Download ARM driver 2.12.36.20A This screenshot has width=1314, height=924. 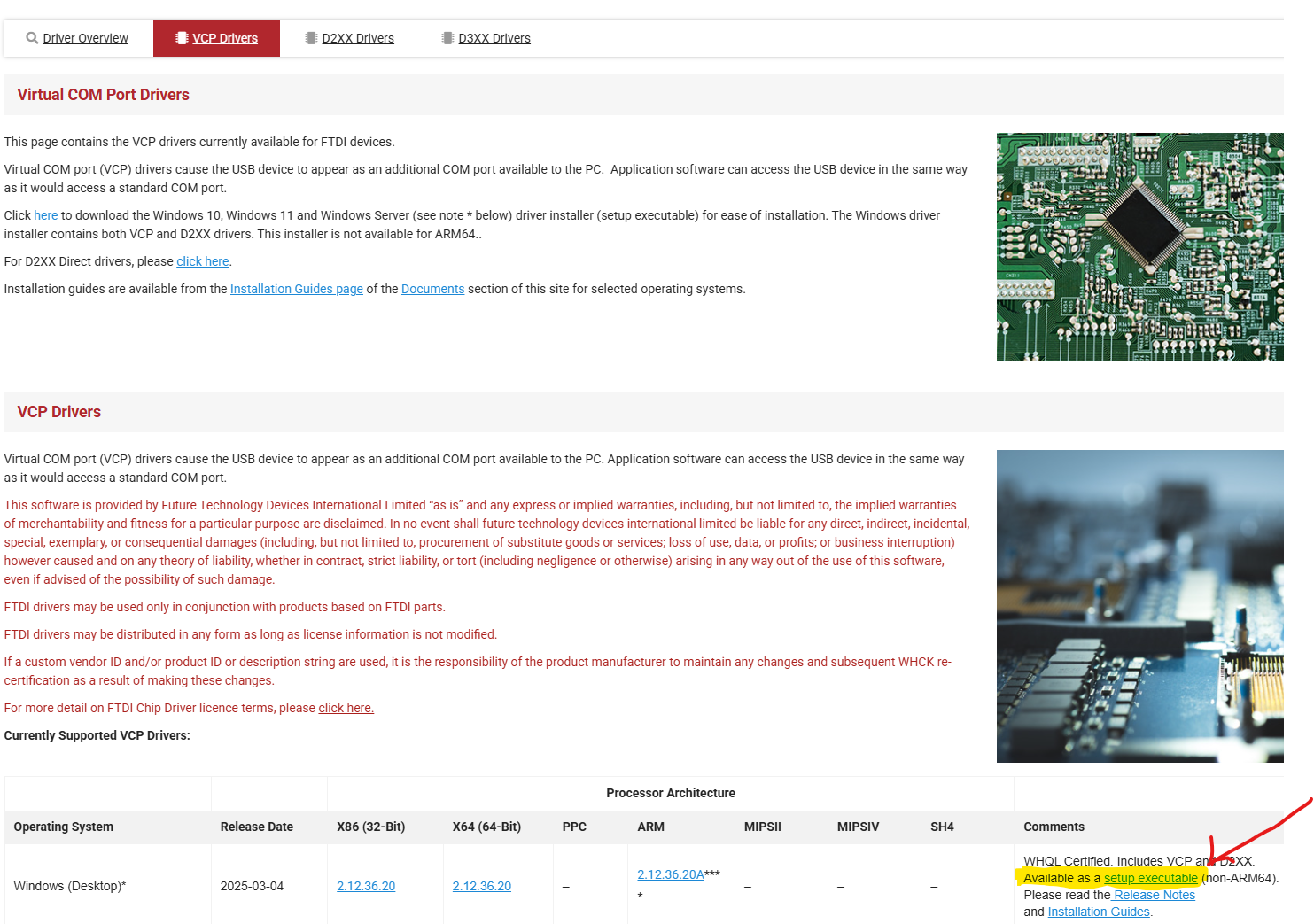point(670,874)
